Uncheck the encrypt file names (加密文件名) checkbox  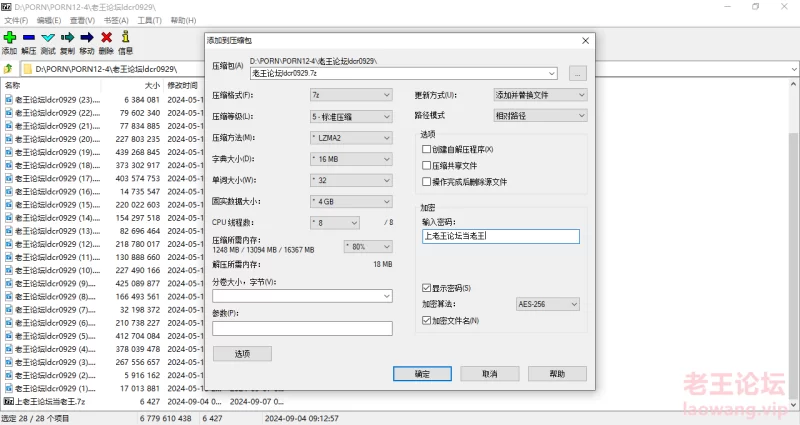427,320
